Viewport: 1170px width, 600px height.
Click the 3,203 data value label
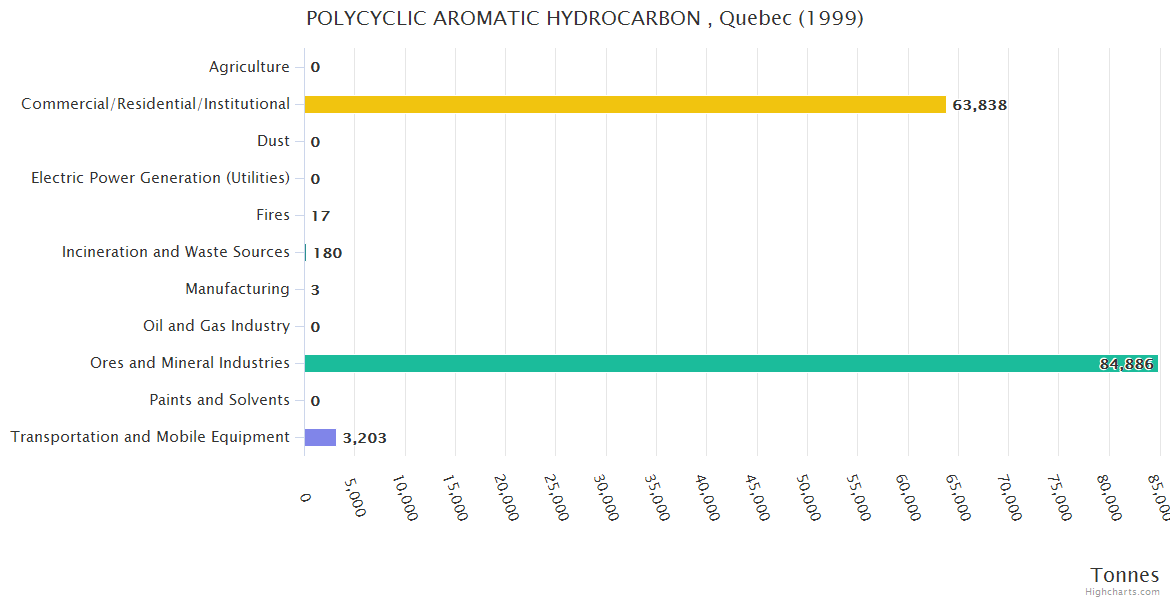tap(364, 438)
